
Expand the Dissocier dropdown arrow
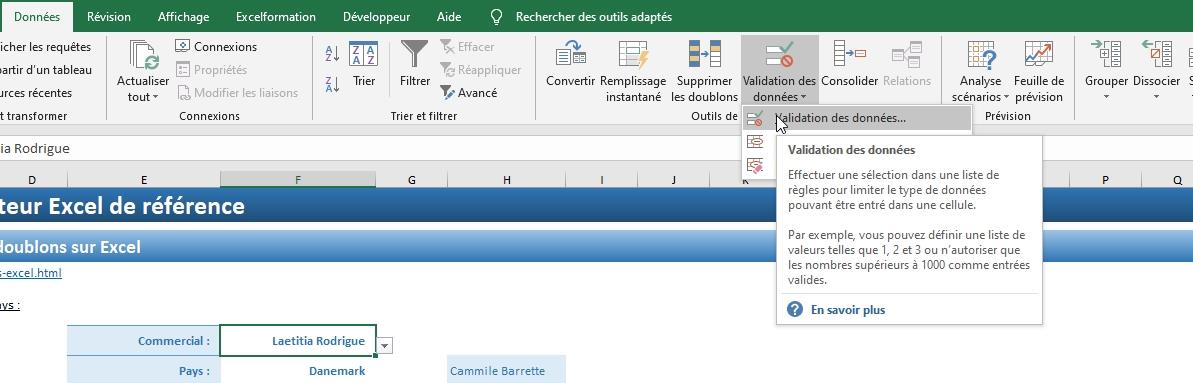click(x=1156, y=97)
